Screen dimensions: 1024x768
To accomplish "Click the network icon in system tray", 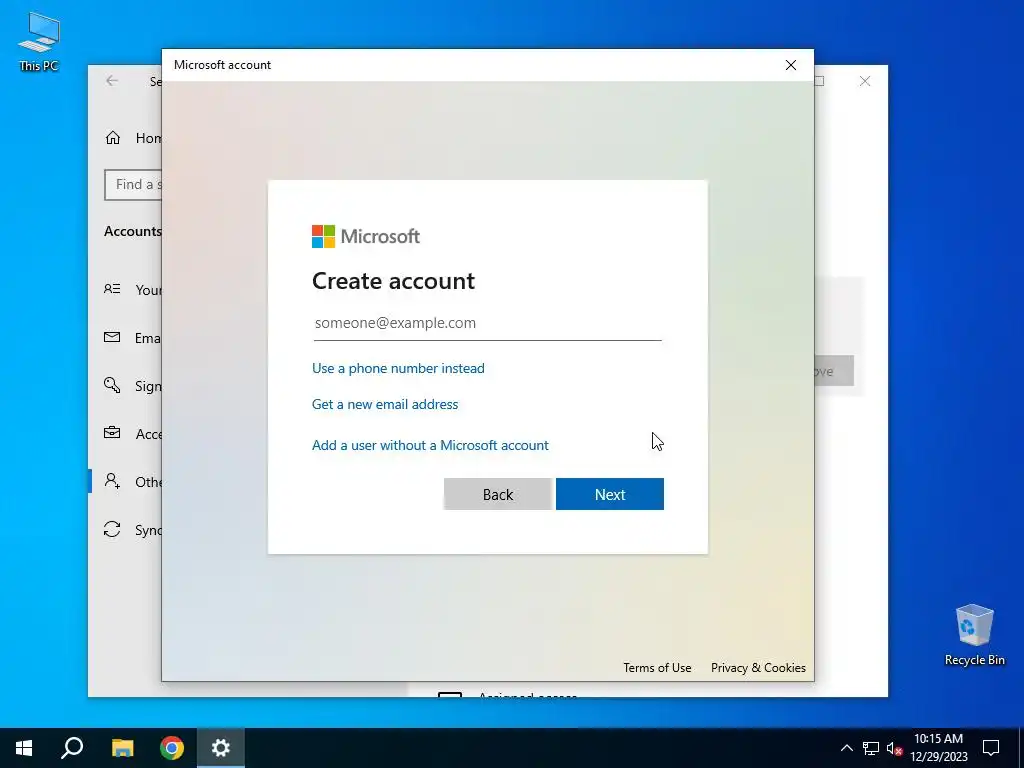I will tap(871, 748).
